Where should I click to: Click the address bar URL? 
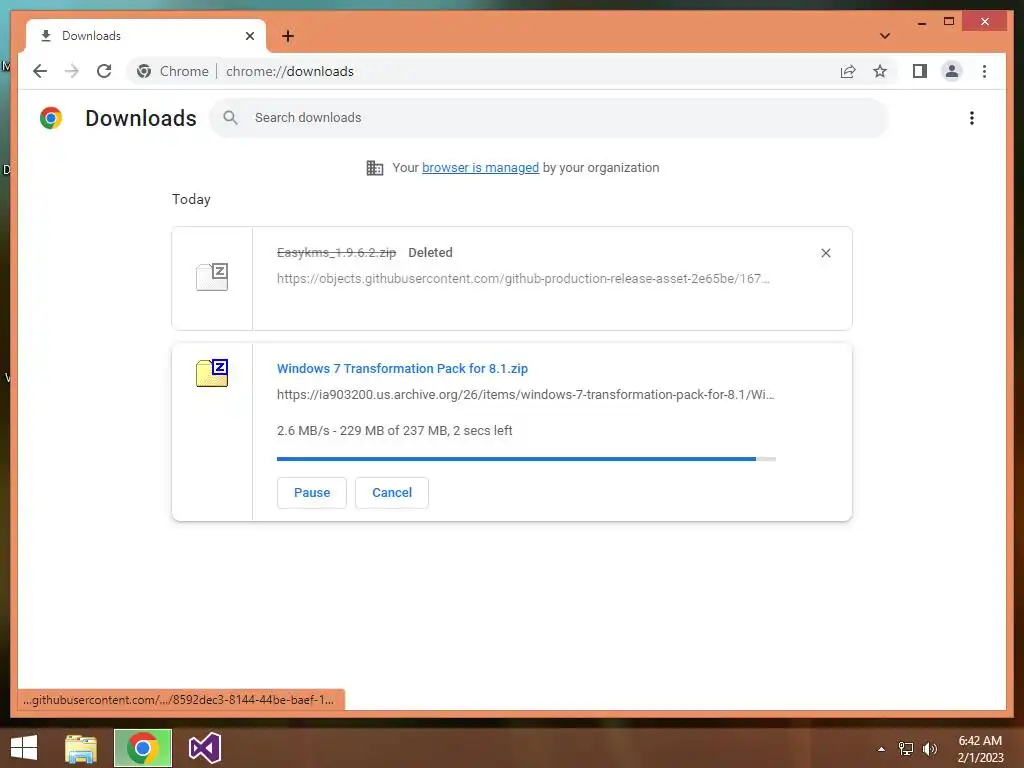[x=290, y=71]
